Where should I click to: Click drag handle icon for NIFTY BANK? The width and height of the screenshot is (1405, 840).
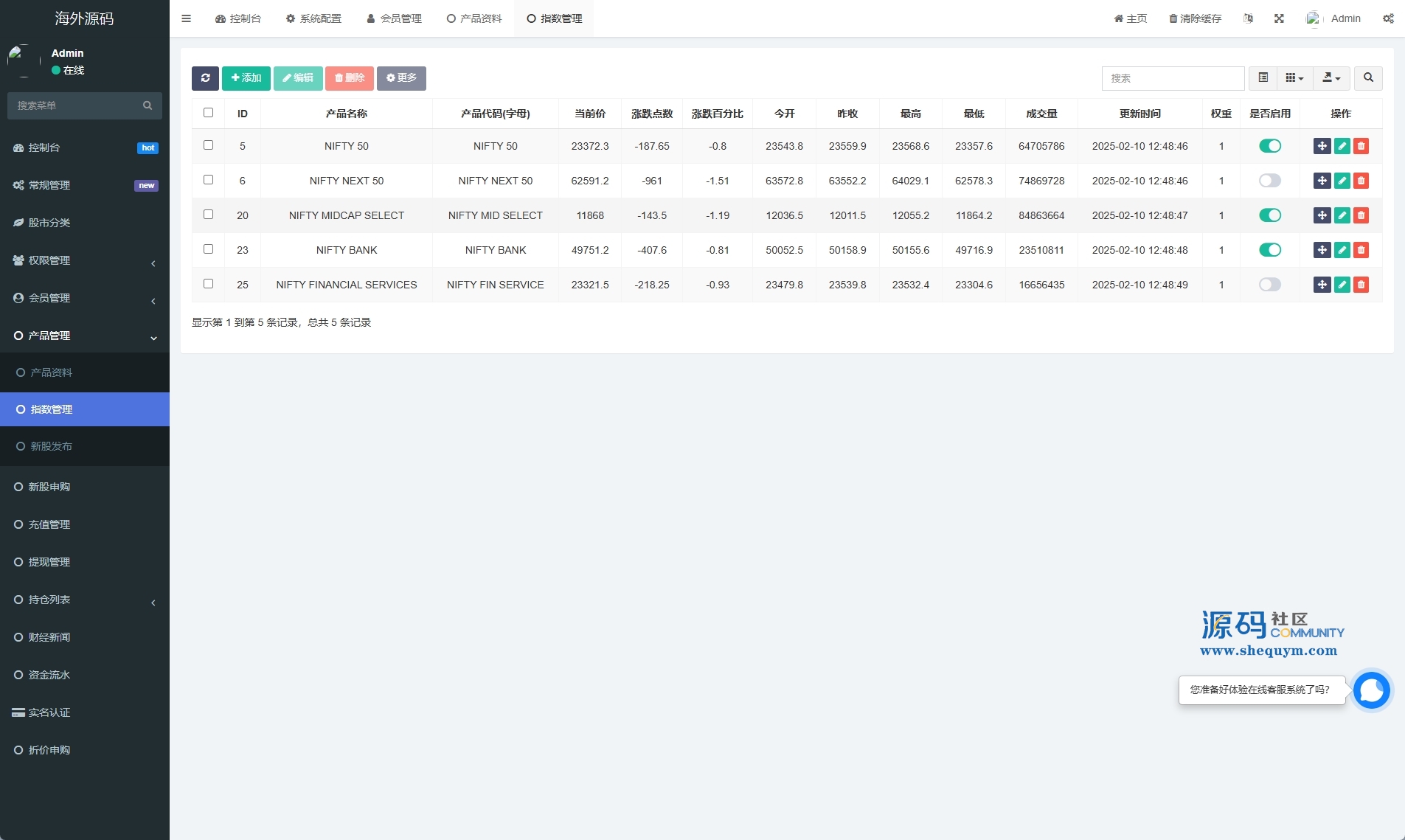[1322, 250]
